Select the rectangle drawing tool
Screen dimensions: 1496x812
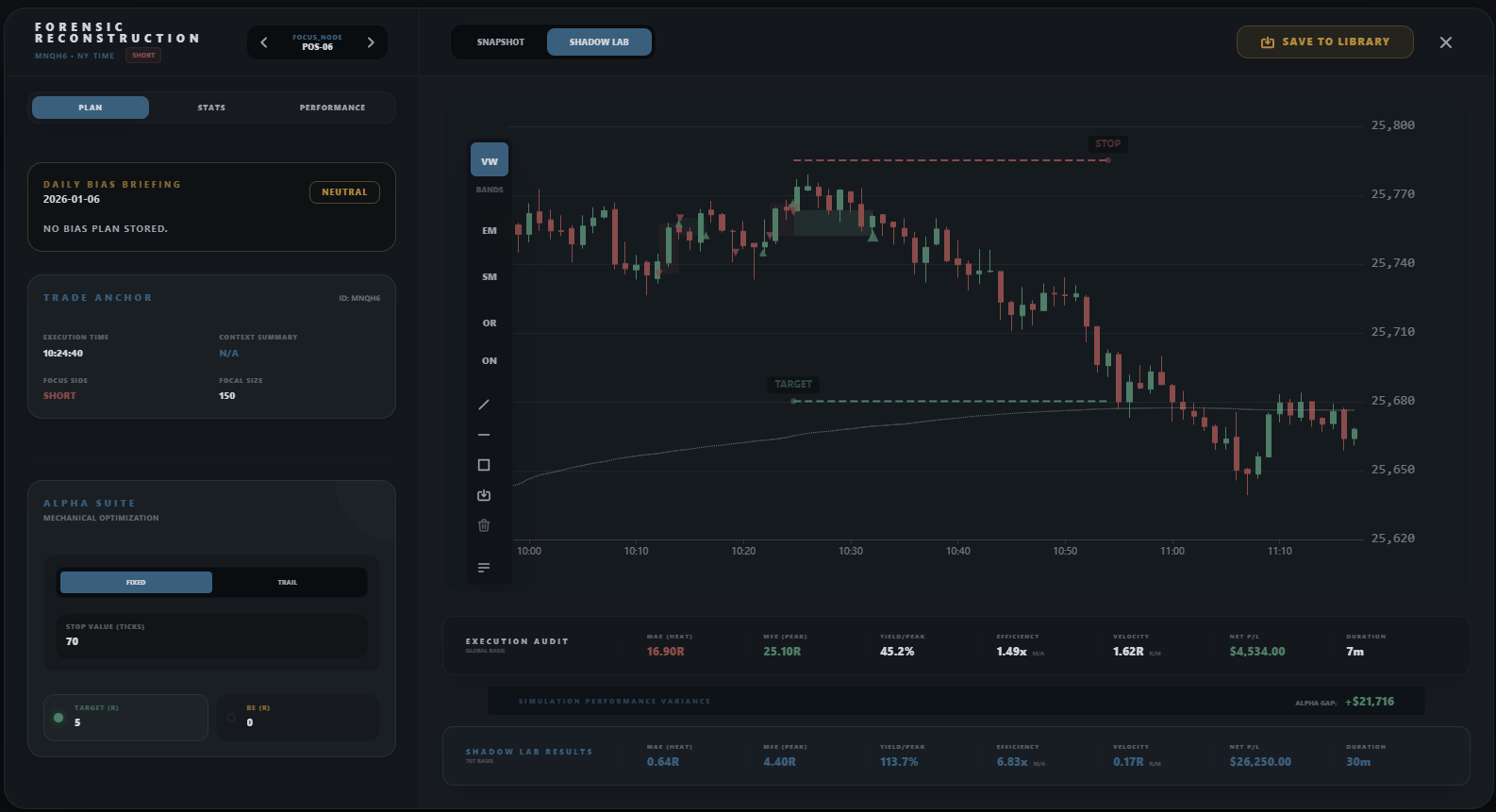(484, 465)
